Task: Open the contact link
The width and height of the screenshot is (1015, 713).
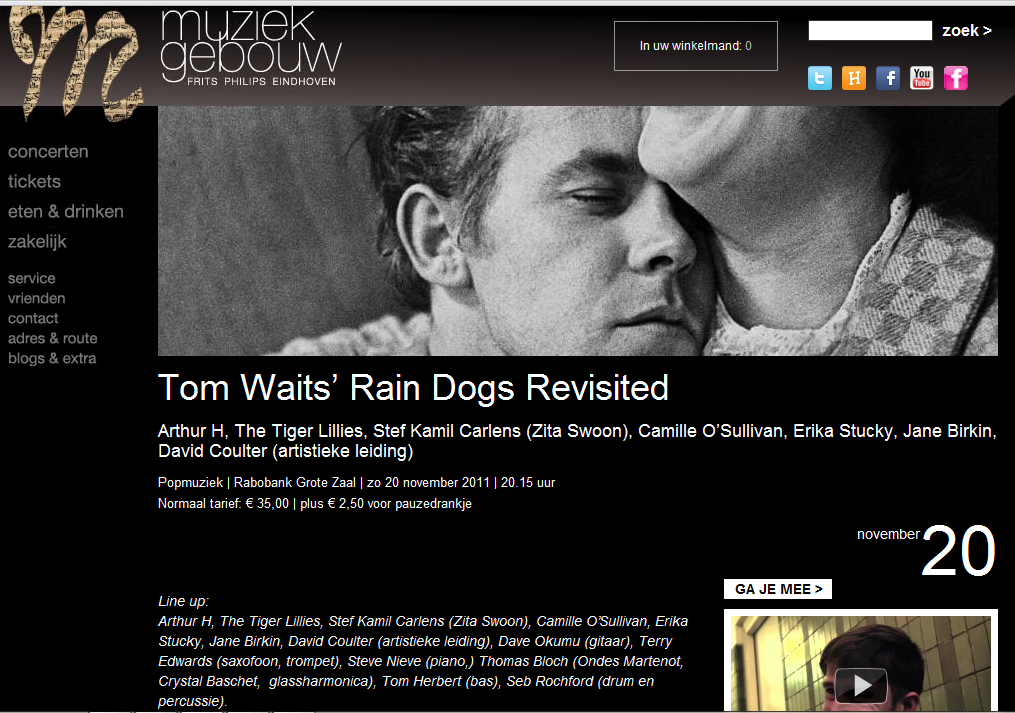Action: click(x=33, y=319)
